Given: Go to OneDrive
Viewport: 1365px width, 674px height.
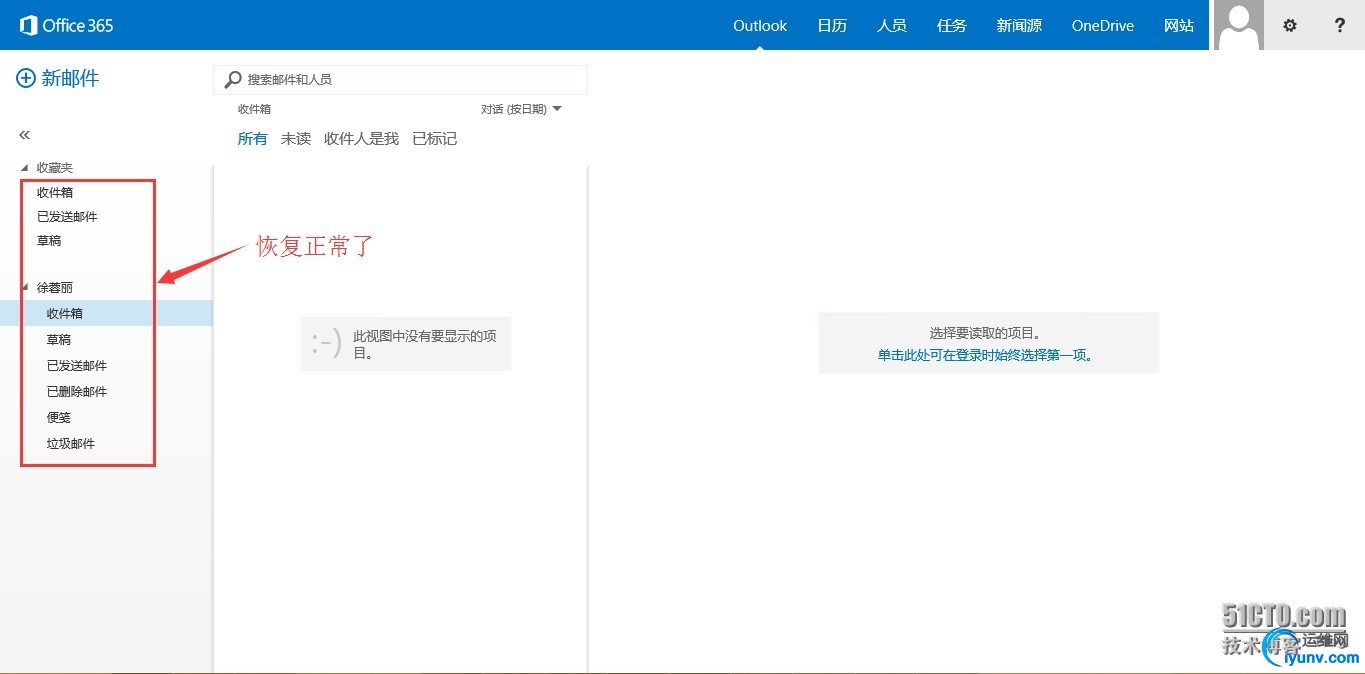Looking at the screenshot, I should coord(1103,26).
